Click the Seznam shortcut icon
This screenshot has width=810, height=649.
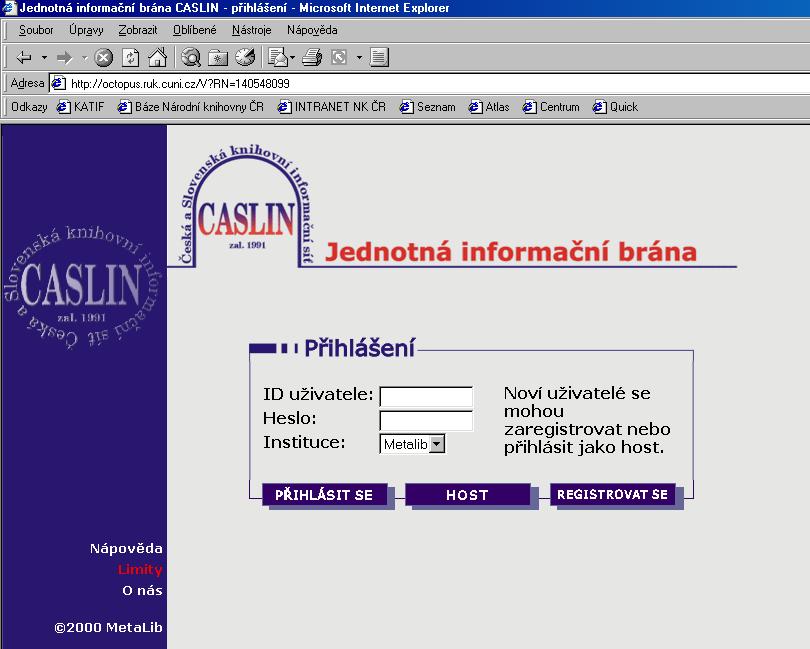tap(407, 107)
